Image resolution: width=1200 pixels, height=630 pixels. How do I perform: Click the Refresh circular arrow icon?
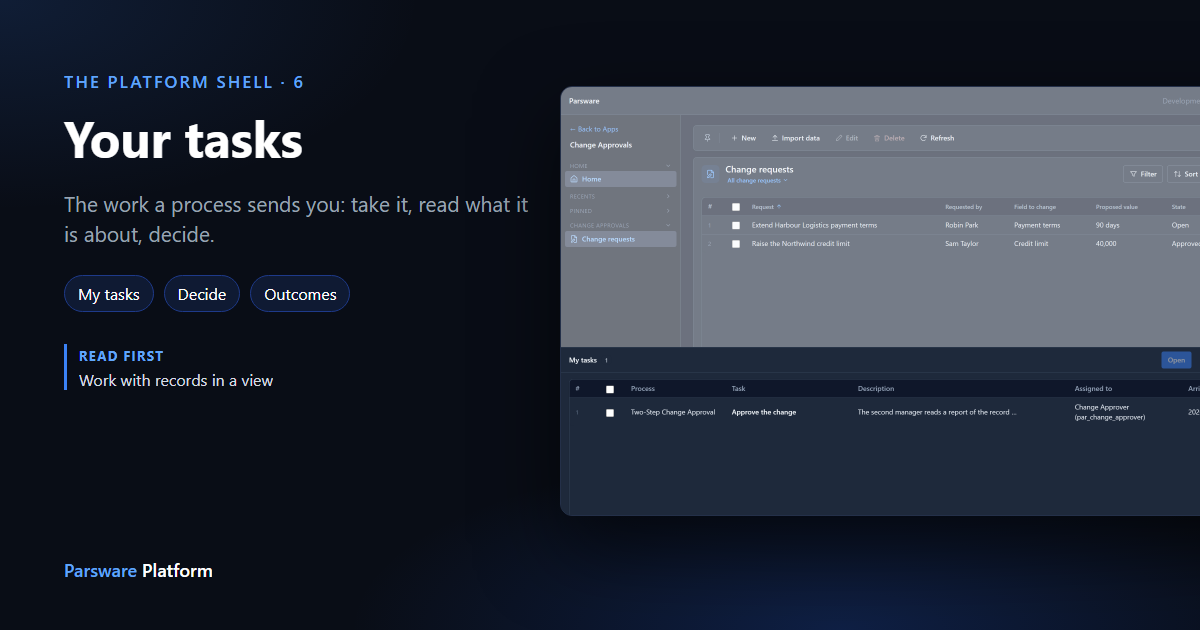click(923, 138)
